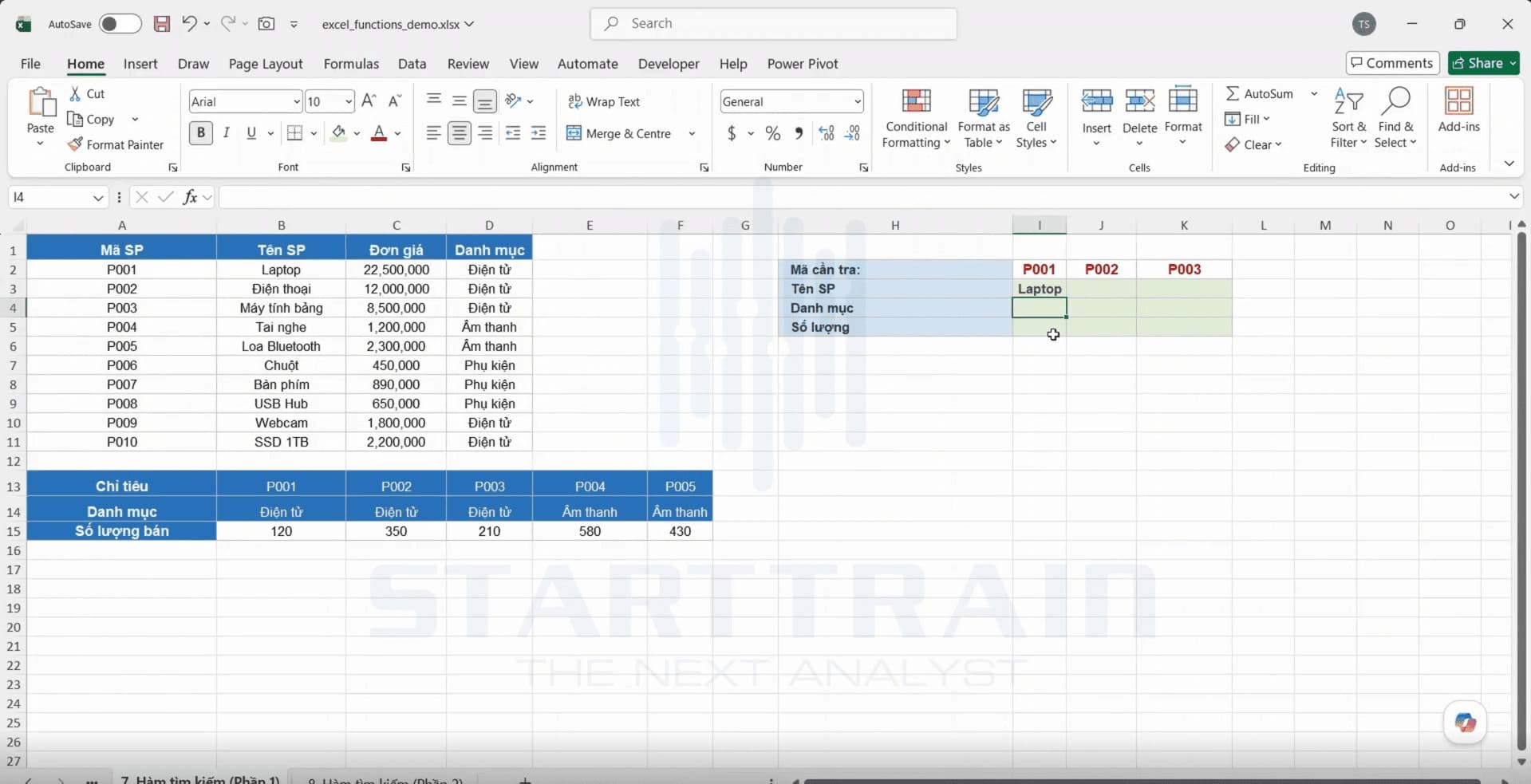Click in the Search box
Viewport: 1531px width, 784px height.
click(773, 24)
